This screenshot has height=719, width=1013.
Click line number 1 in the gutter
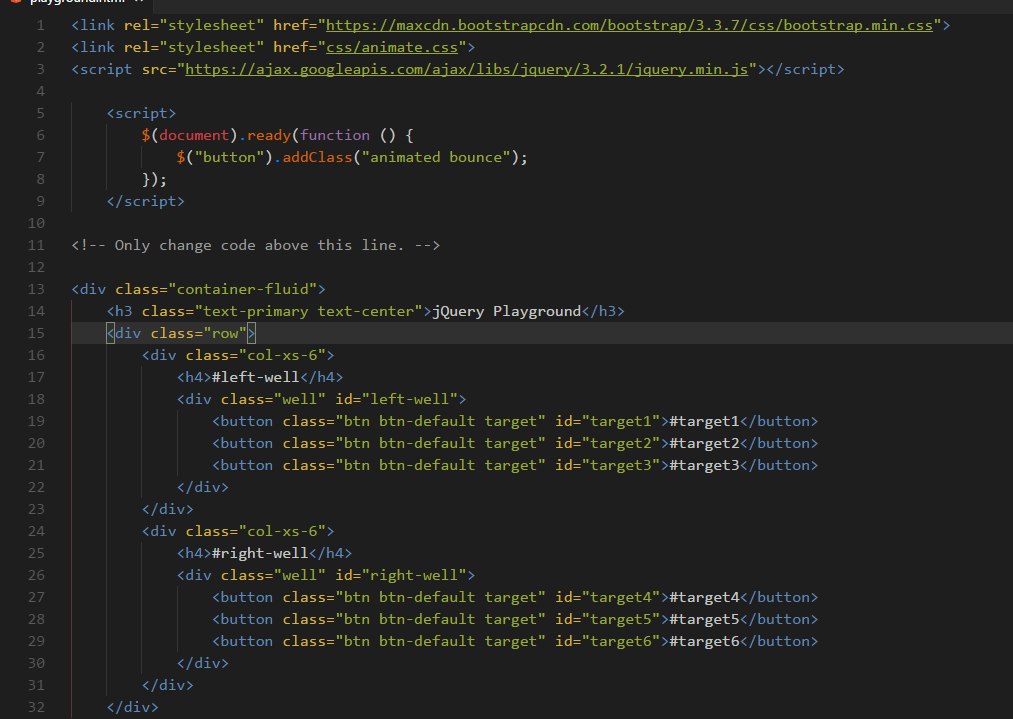tap(41, 25)
